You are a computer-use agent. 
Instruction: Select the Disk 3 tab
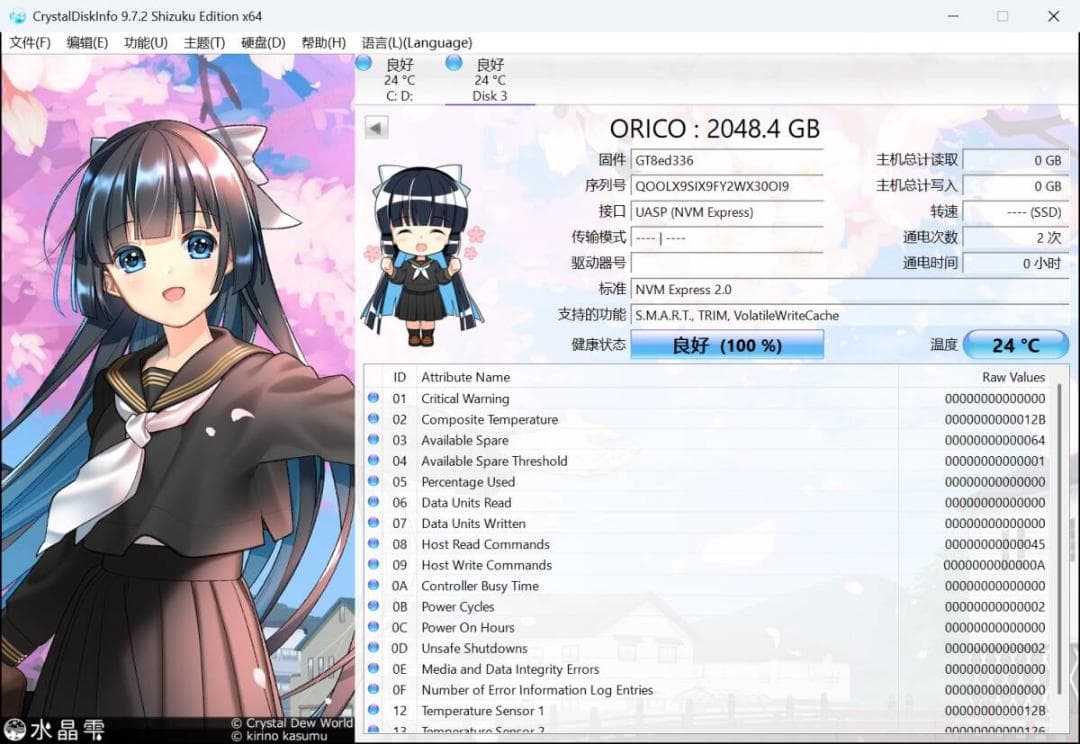(490, 80)
